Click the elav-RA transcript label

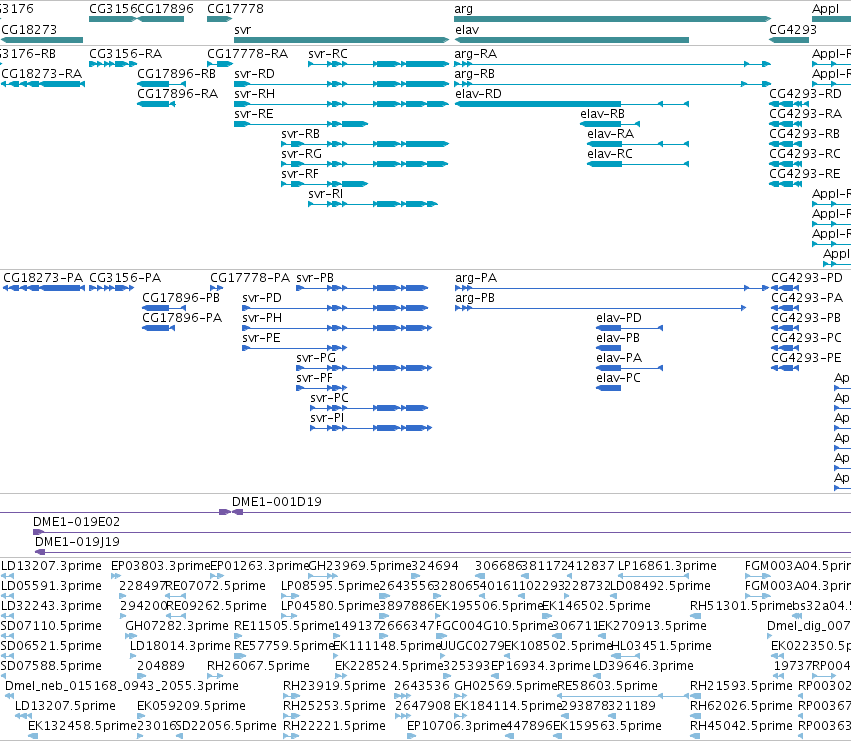pos(611,134)
